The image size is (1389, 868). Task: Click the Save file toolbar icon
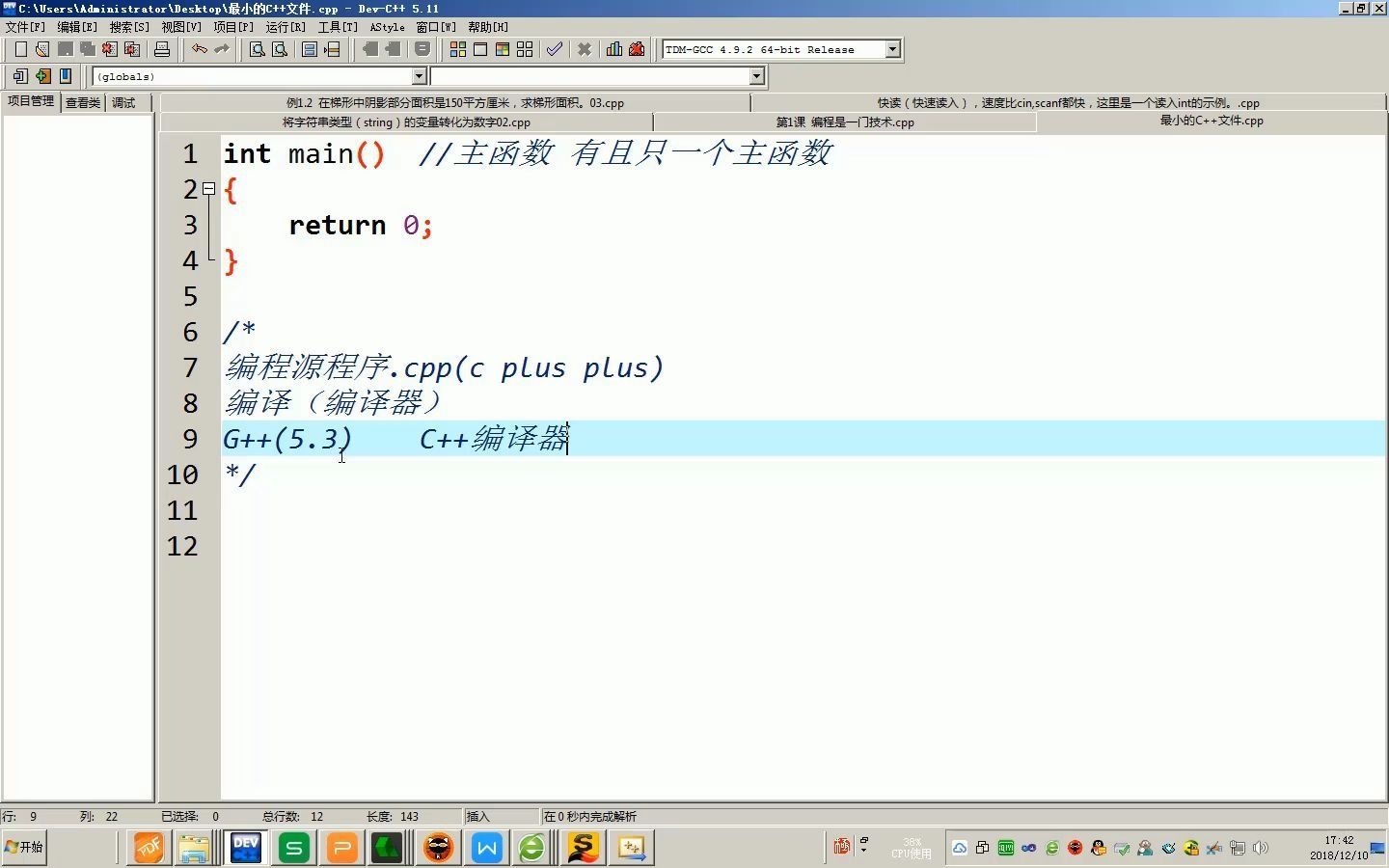click(66, 49)
